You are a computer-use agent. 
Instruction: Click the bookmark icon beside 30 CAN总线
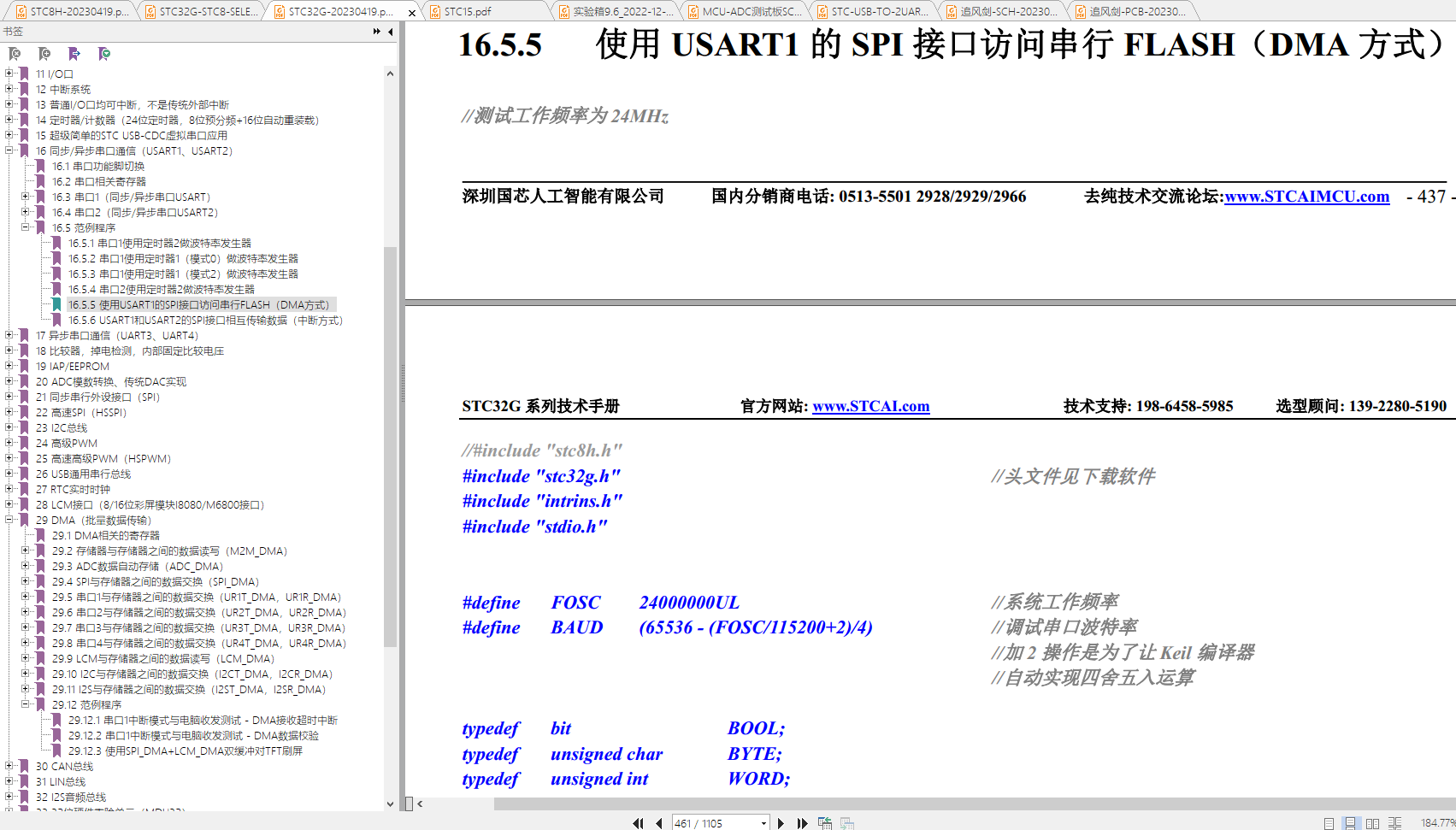click(x=24, y=767)
